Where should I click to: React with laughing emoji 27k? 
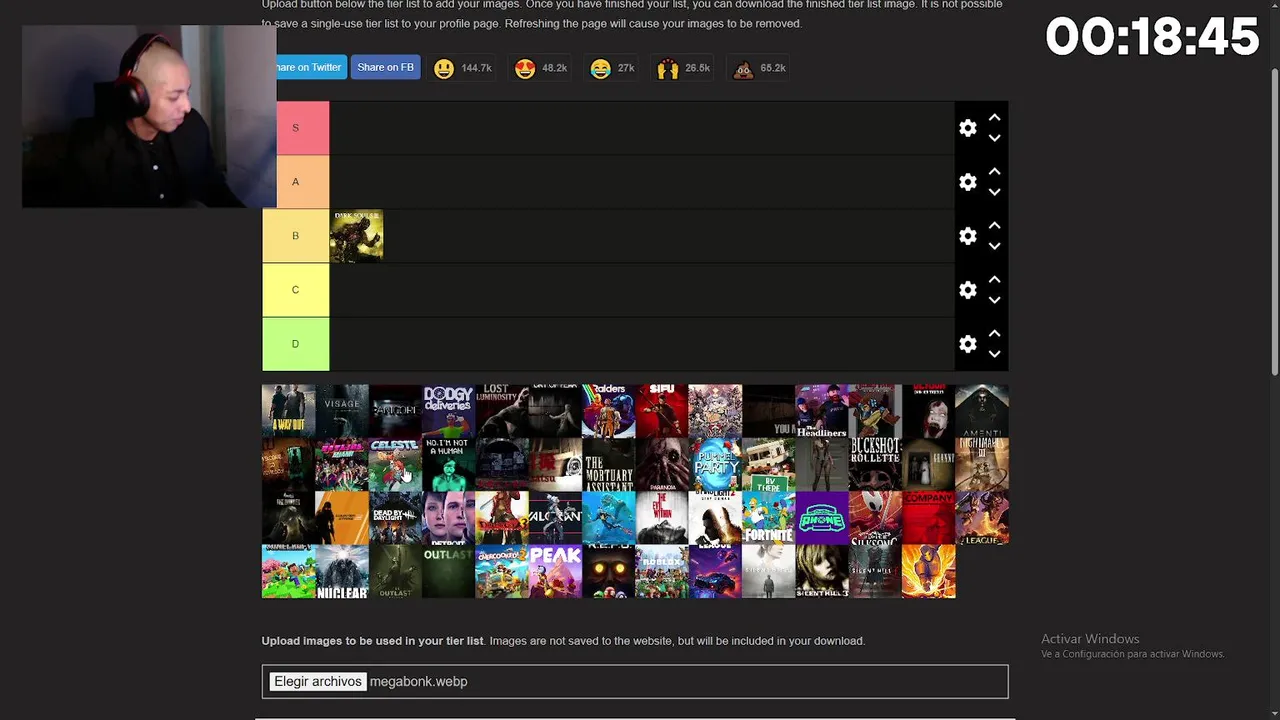coord(613,68)
